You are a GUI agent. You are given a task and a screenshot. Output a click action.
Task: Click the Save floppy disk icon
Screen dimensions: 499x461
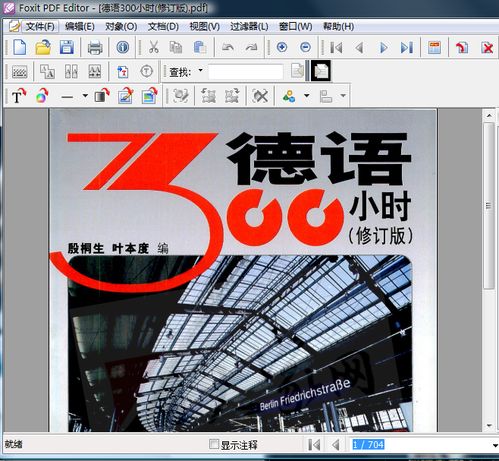(x=66, y=47)
